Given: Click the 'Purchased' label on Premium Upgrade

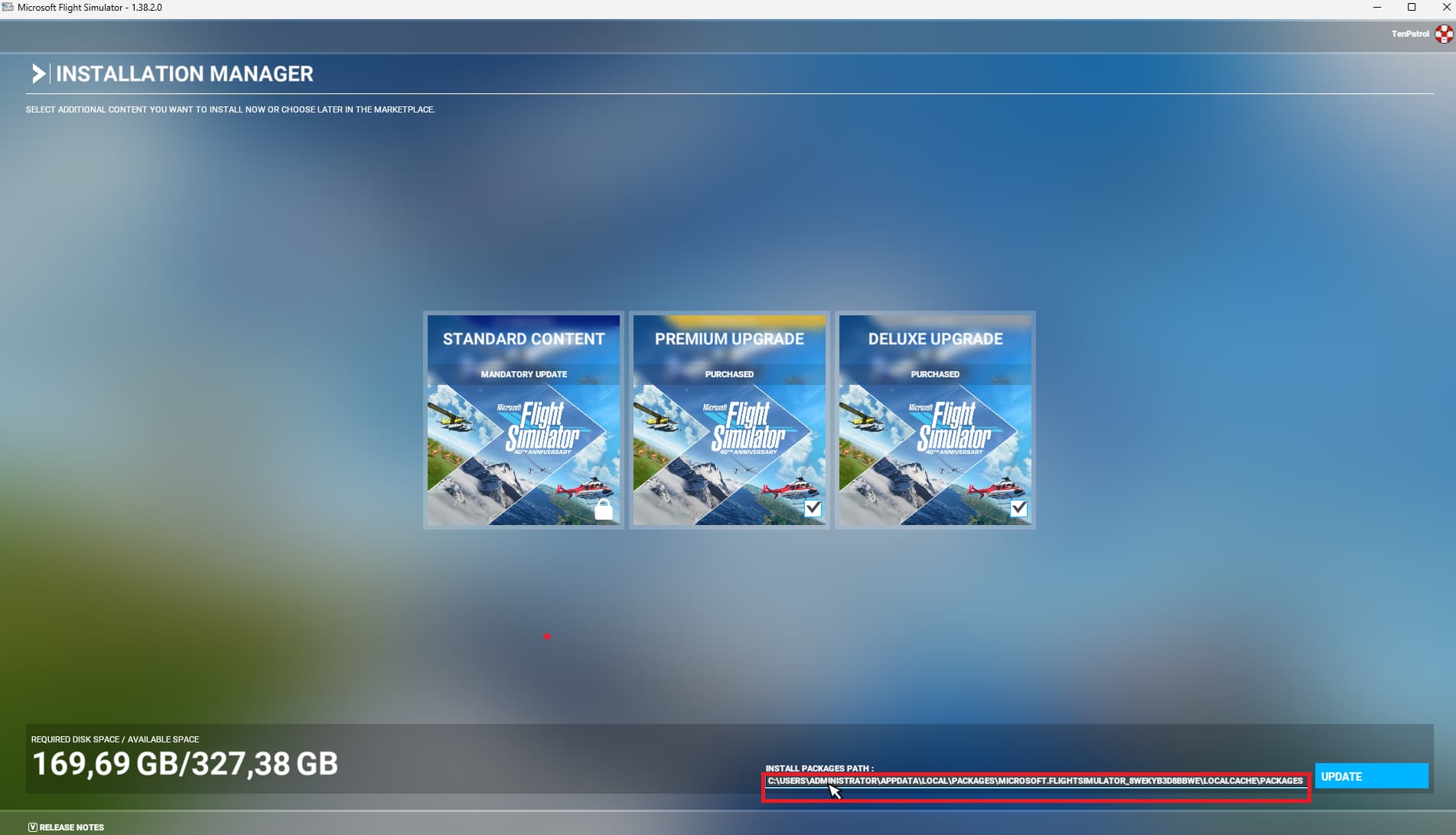Looking at the screenshot, I should click(729, 374).
